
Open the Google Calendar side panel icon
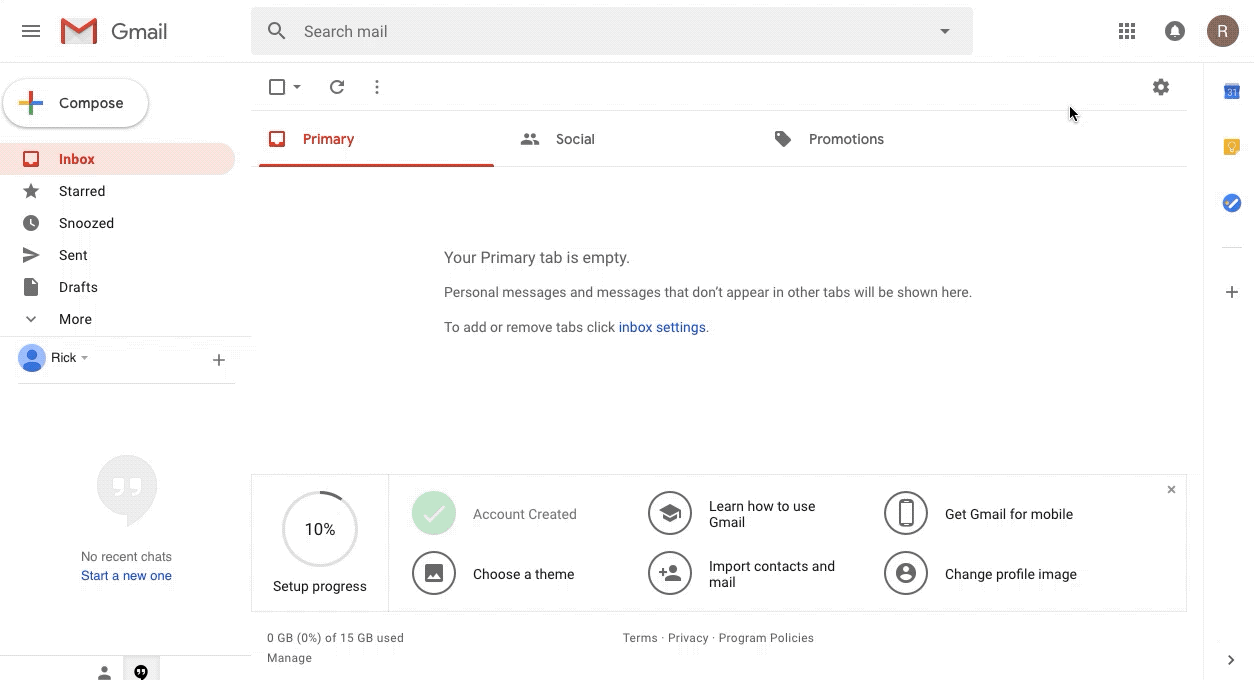[x=1232, y=92]
